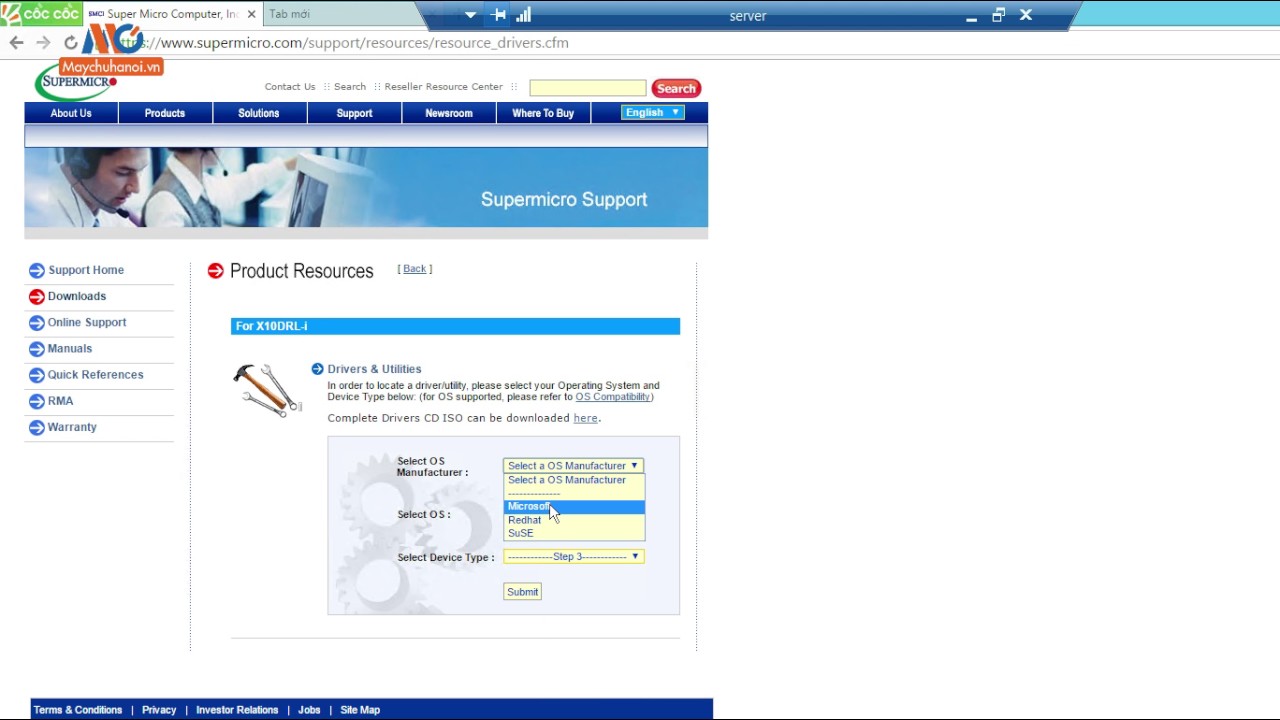1280x720 pixels.
Task: Select the Super Micro Computer tab
Action: coord(171,14)
